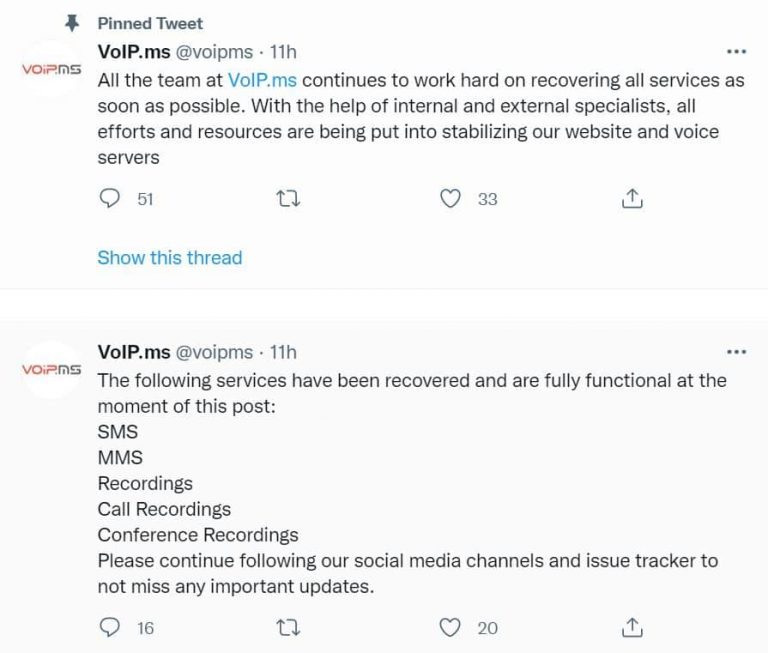Share the recovered services tweet
Screen dimensions: 768x653
pos(631,628)
